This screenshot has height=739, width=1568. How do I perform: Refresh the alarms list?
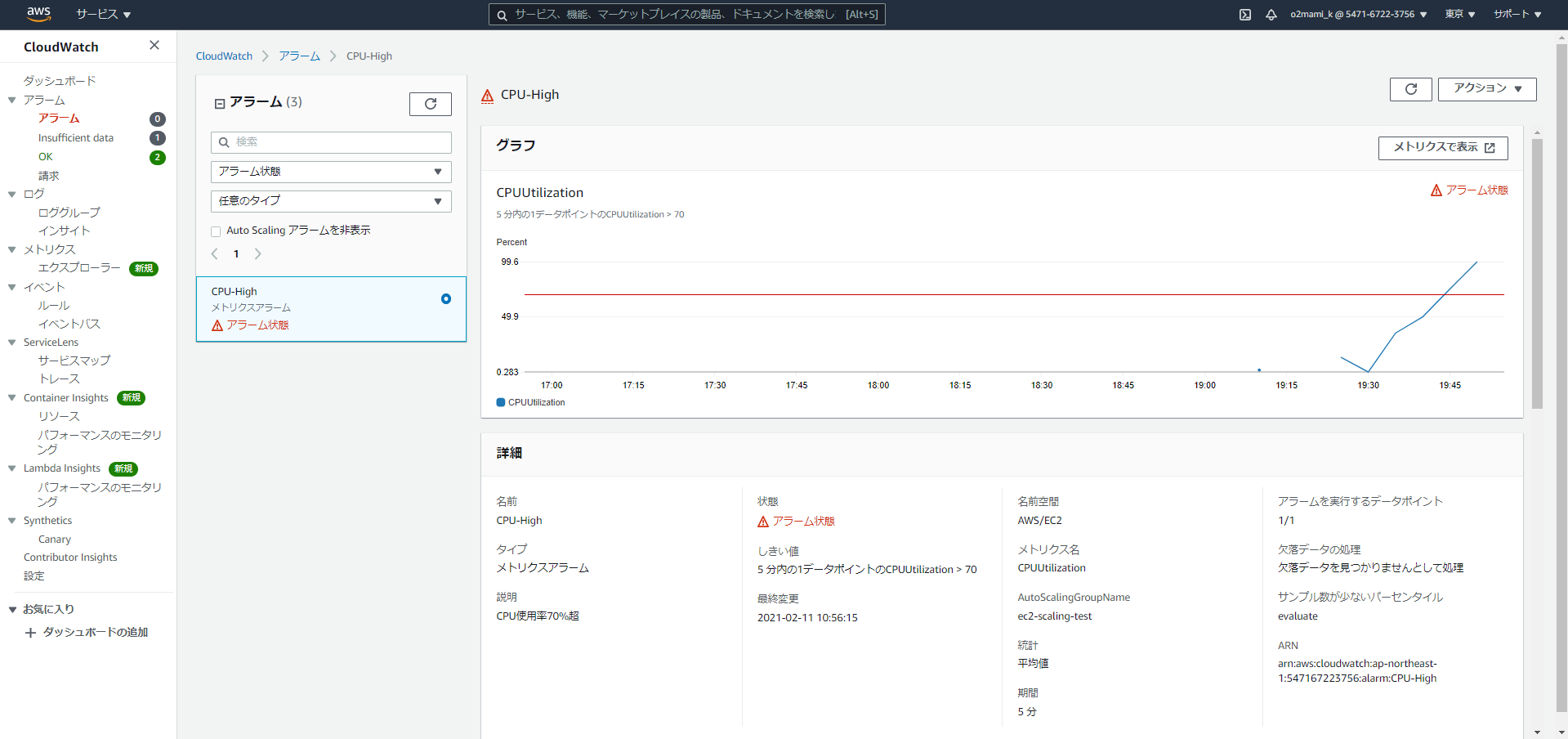[430, 104]
